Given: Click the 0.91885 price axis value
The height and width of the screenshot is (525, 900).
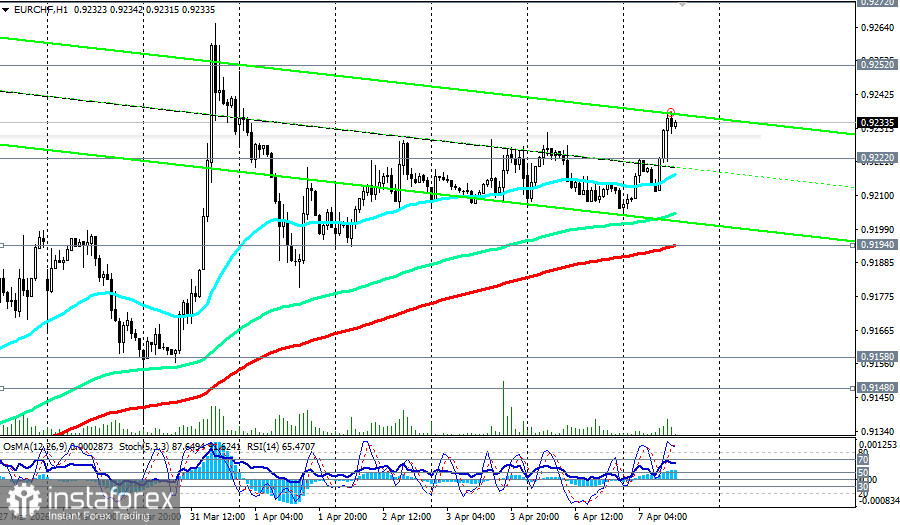Looking at the screenshot, I should coord(877,263).
